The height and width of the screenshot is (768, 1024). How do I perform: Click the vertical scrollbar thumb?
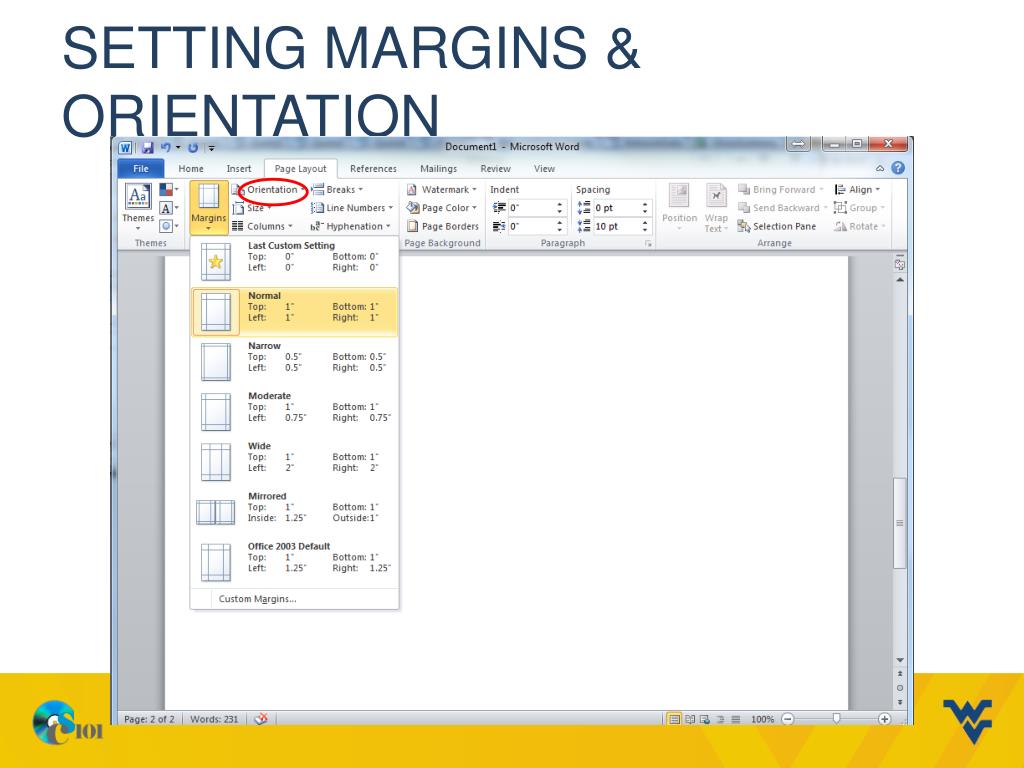900,522
